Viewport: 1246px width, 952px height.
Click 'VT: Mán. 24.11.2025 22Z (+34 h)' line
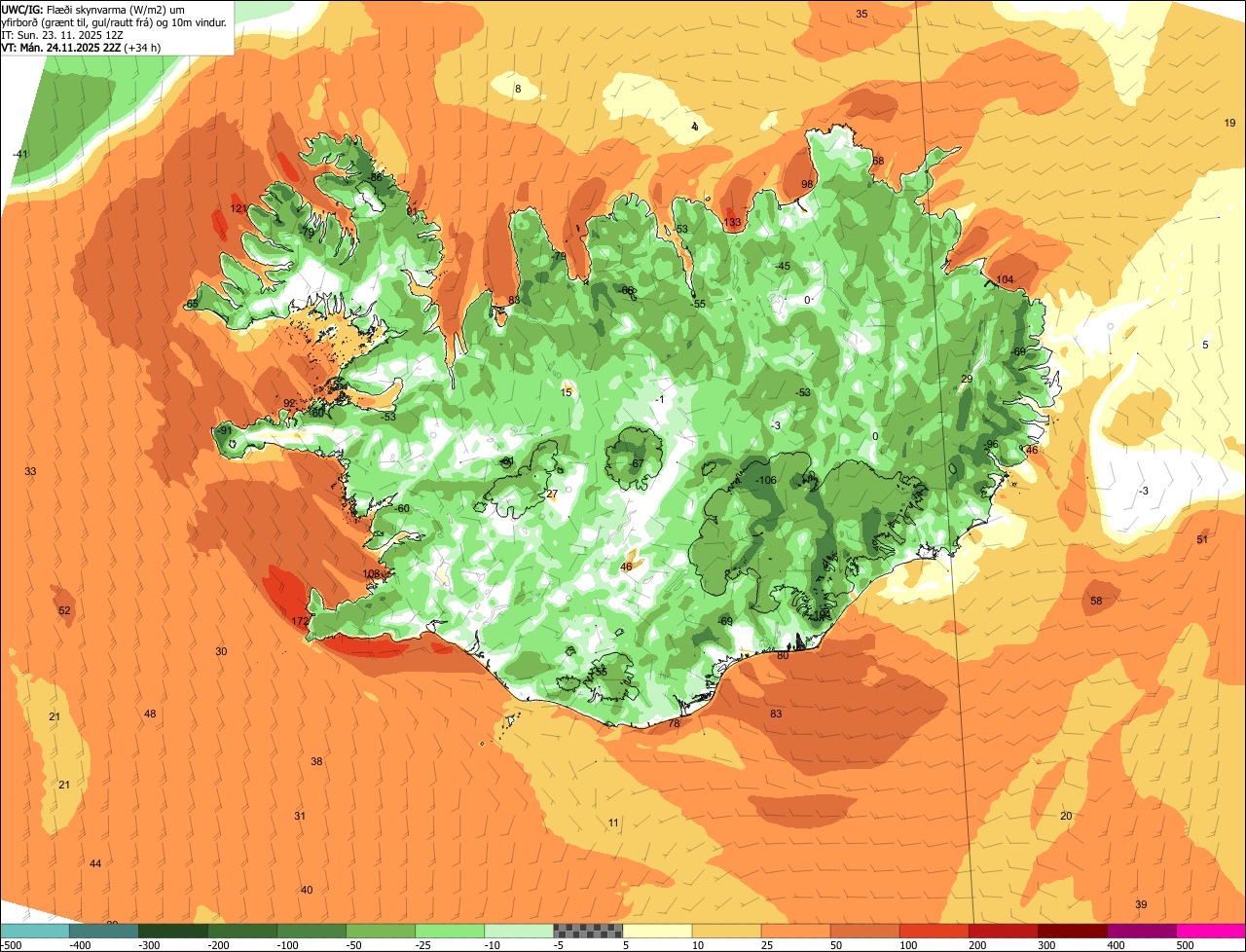point(81,47)
